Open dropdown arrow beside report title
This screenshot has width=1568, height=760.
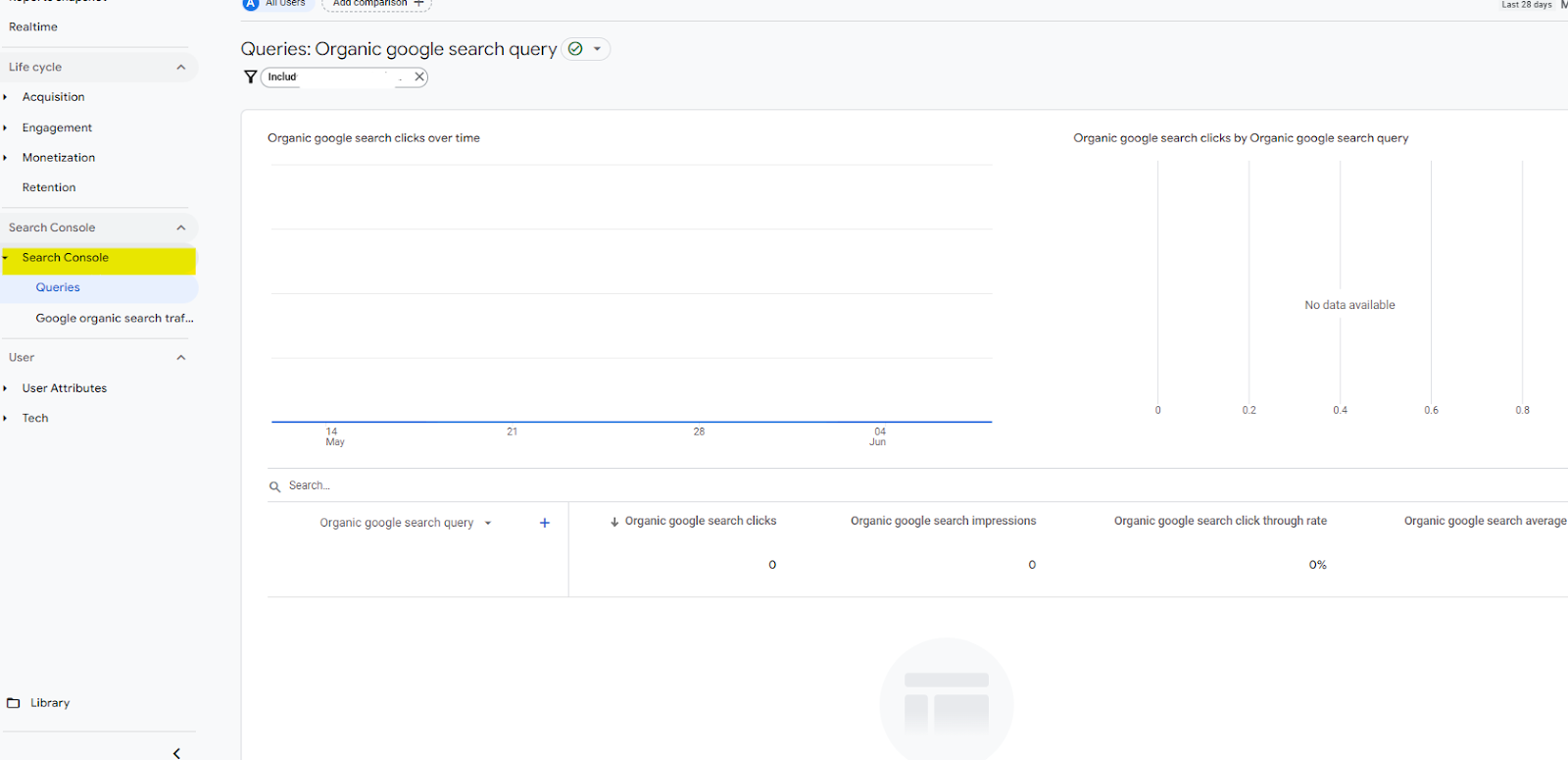tap(597, 49)
